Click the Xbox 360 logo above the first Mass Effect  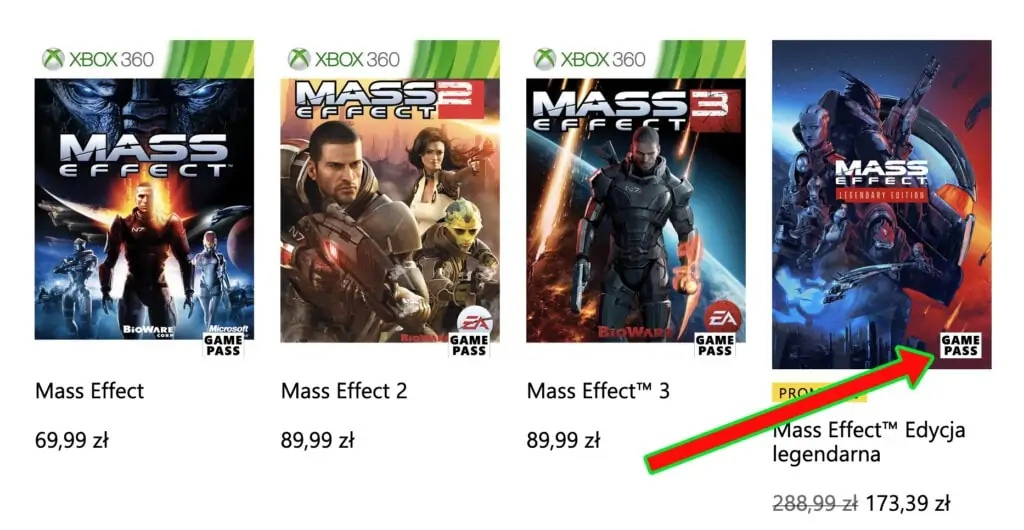click(x=97, y=59)
